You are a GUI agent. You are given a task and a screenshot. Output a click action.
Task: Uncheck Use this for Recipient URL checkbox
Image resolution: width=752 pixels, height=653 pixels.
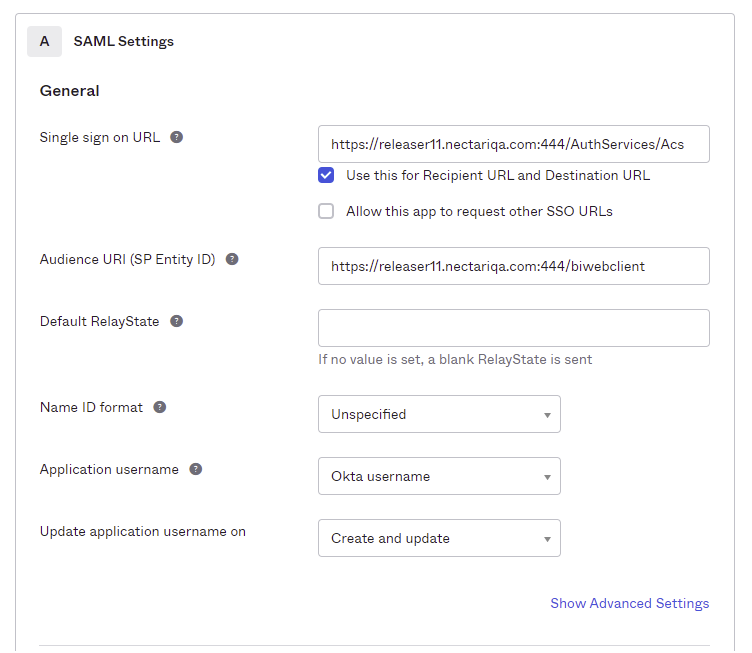tap(326, 175)
